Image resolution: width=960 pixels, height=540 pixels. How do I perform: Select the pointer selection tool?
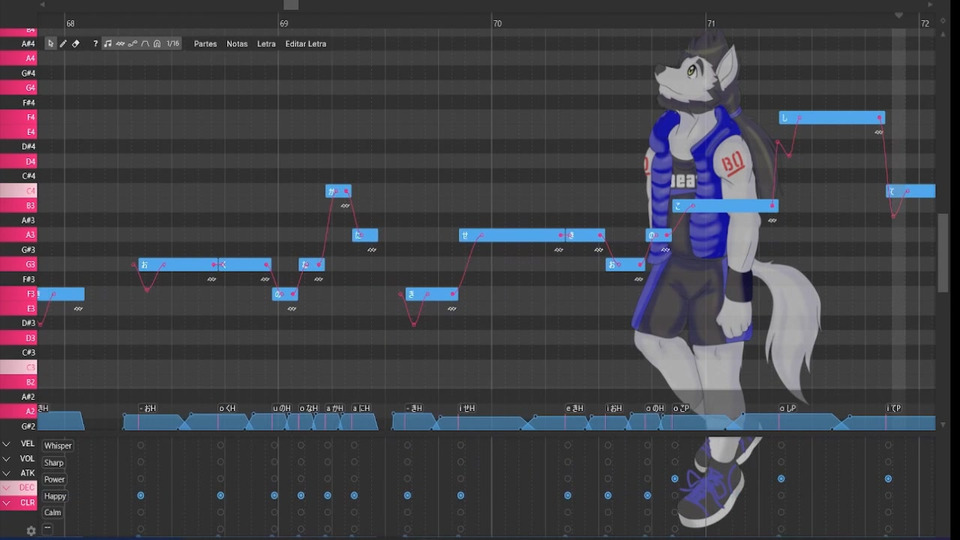coord(51,43)
